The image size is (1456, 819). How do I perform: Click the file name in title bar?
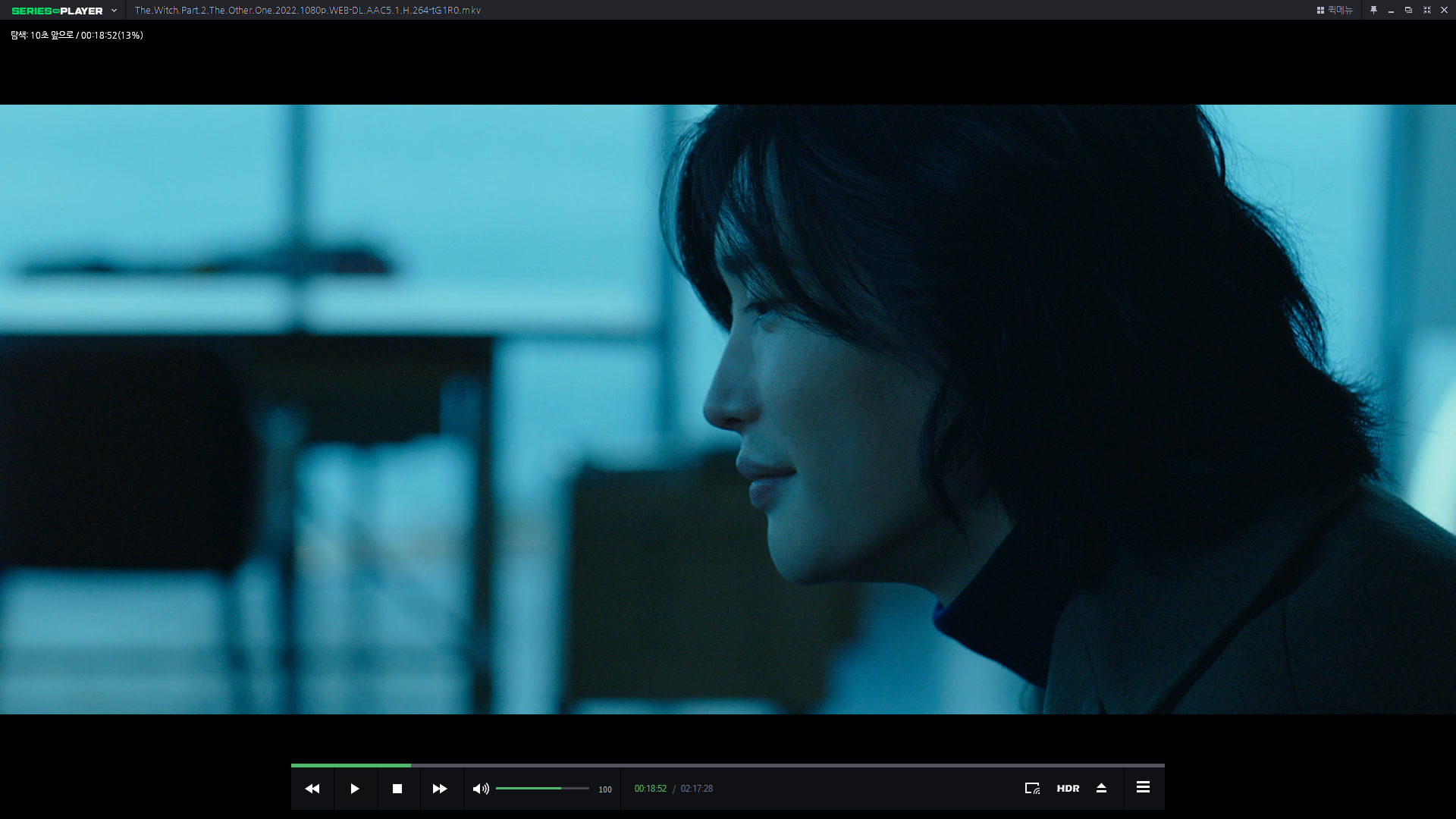pyautogui.click(x=308, y=11)
